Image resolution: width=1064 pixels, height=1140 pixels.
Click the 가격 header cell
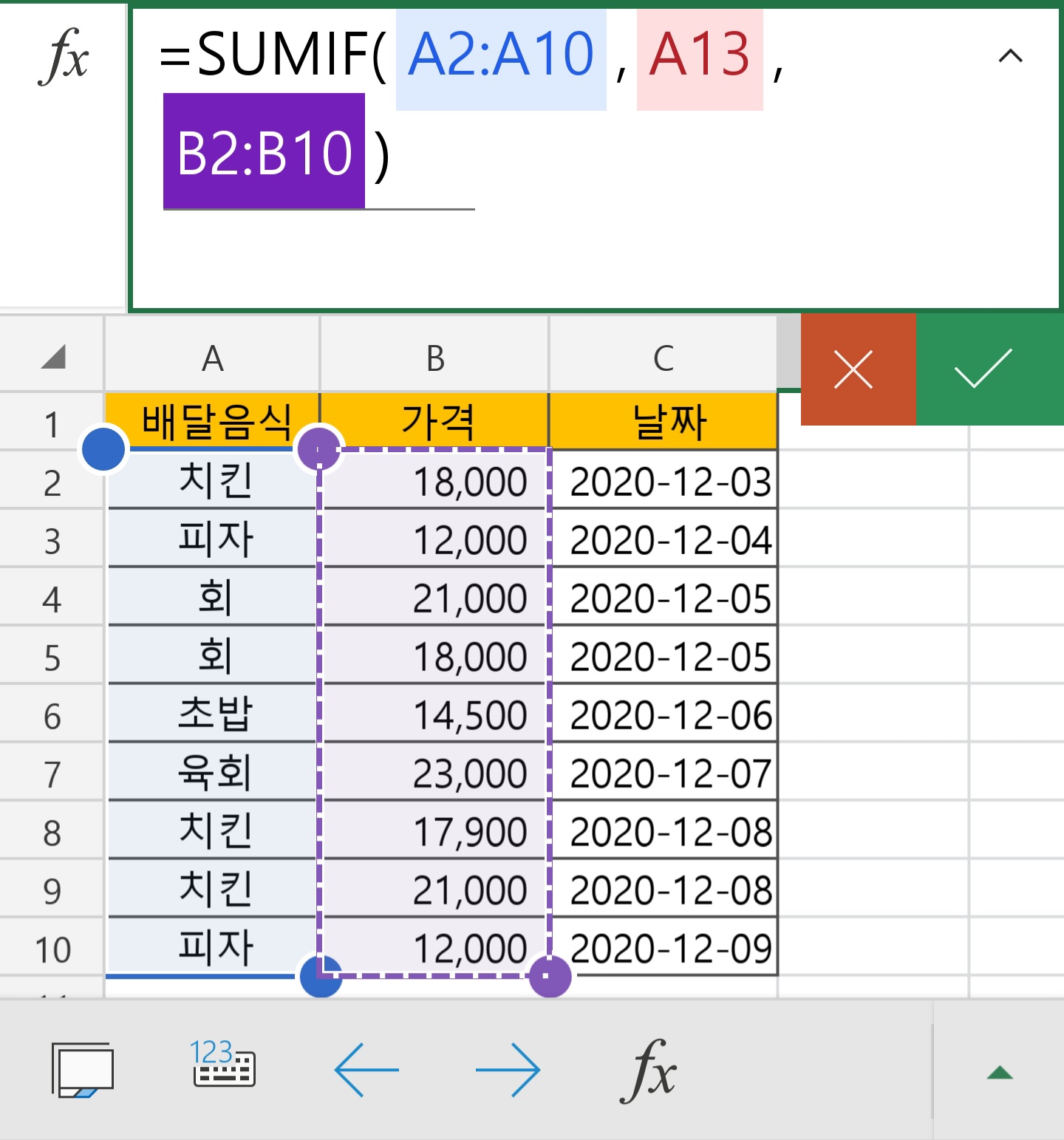[435, 422]
